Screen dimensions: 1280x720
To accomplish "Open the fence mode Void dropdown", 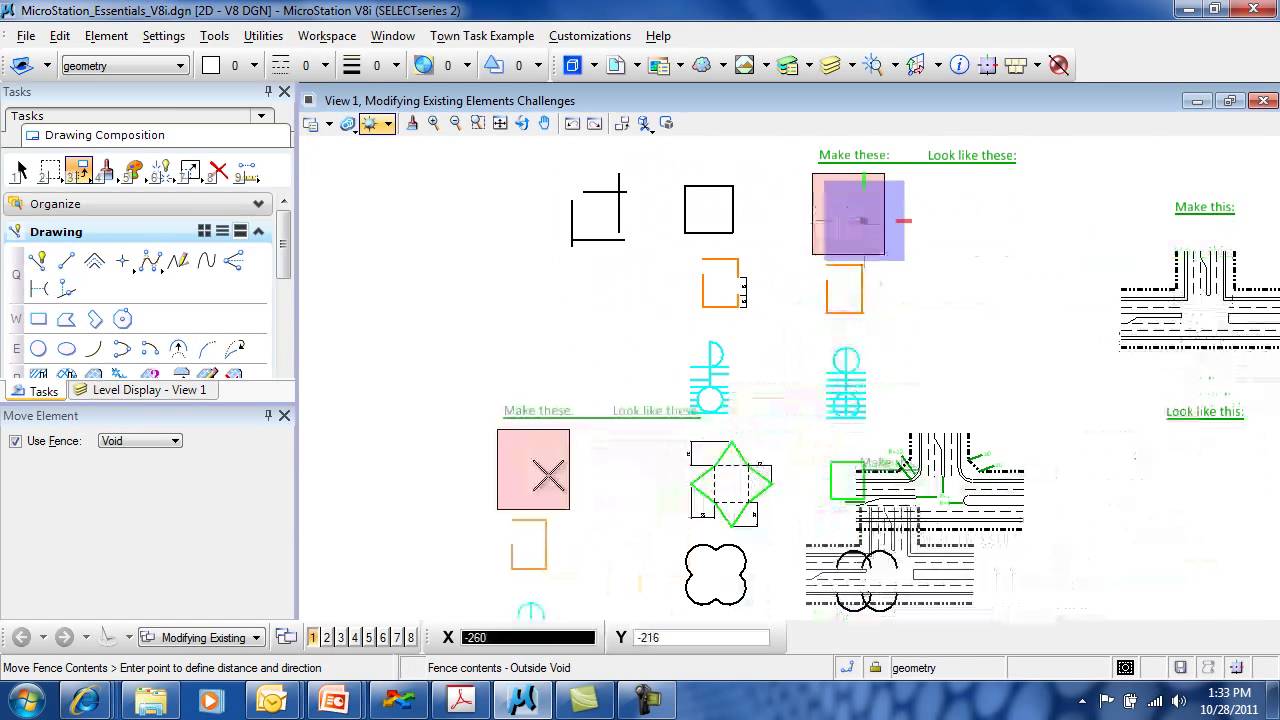I will click(140, 441).
